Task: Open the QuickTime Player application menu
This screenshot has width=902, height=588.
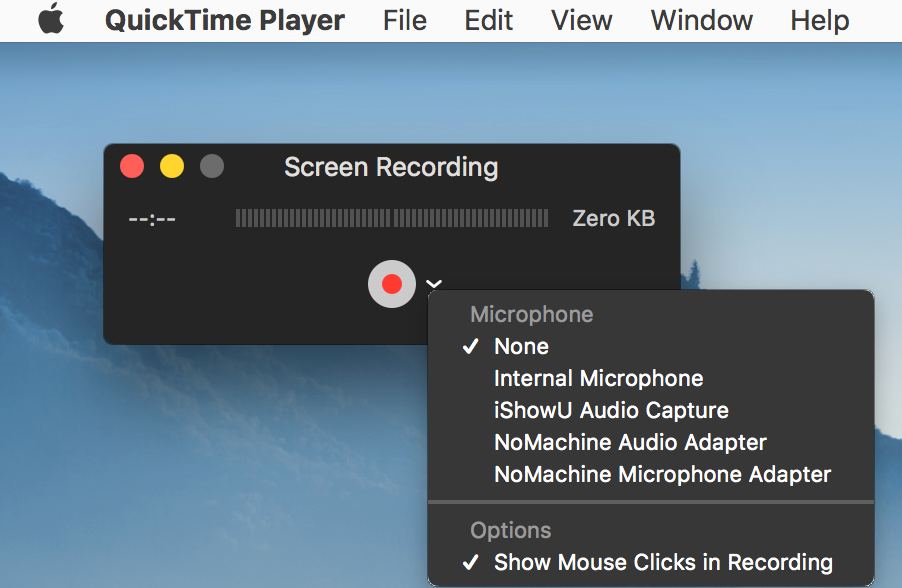Action: (224, 21)
